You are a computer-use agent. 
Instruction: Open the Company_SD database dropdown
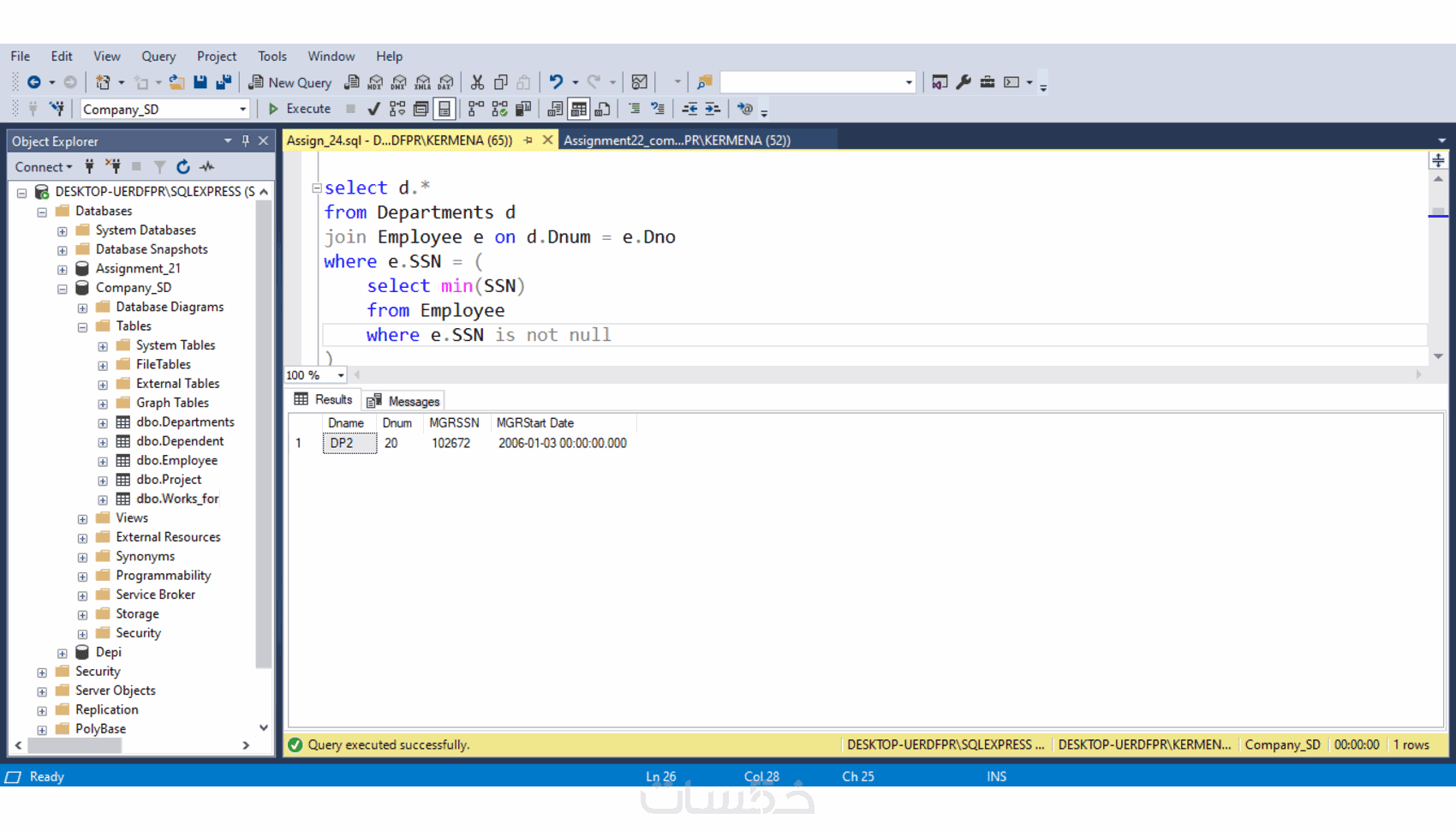pyautogui.click(x=242, y=110)
